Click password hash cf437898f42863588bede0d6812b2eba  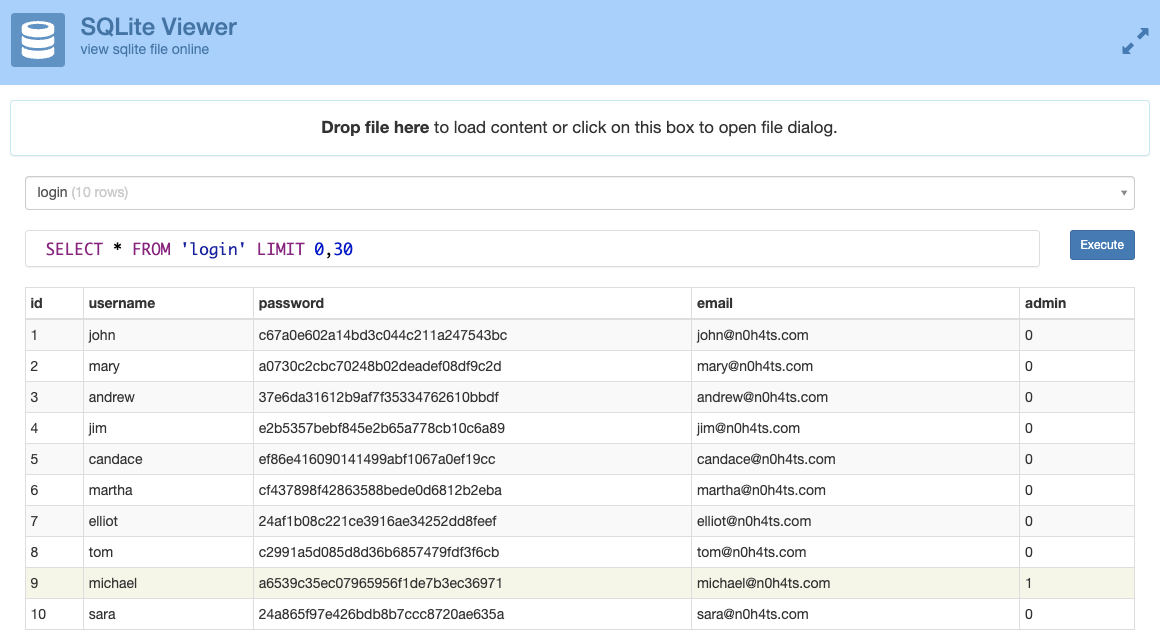(x=380, y=490)
